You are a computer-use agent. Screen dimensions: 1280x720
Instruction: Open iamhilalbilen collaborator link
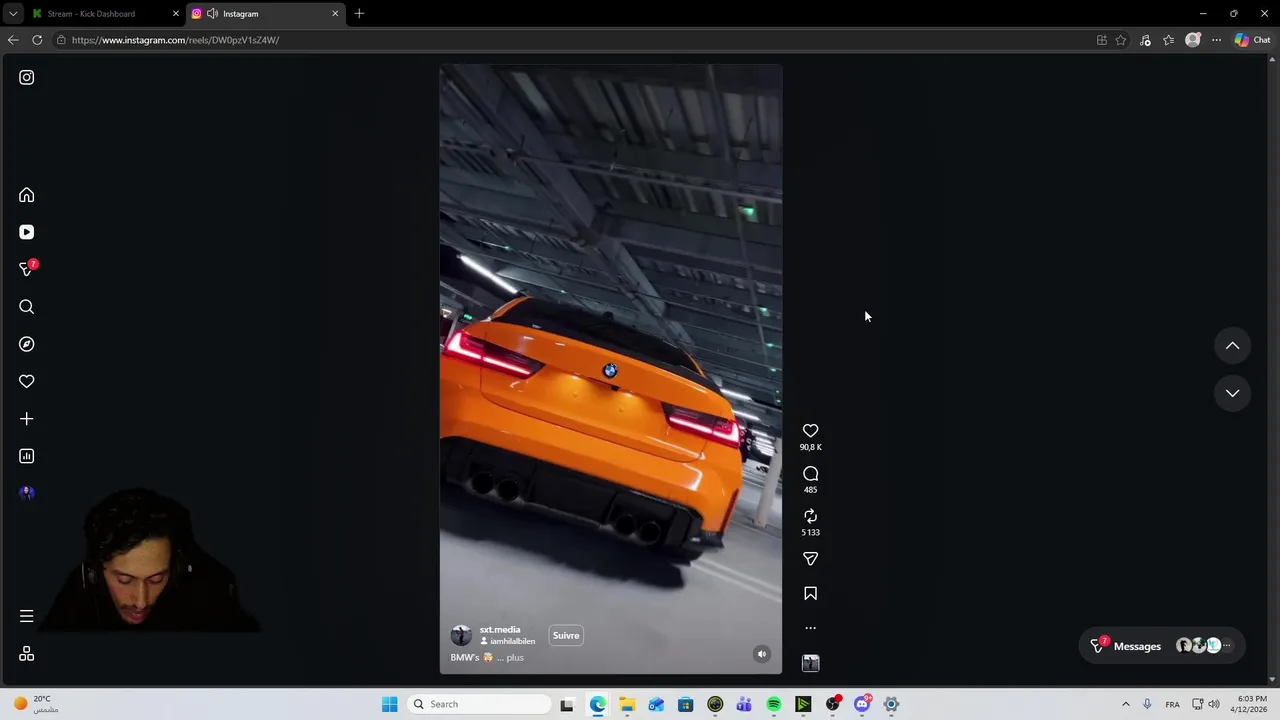point(512,641)
